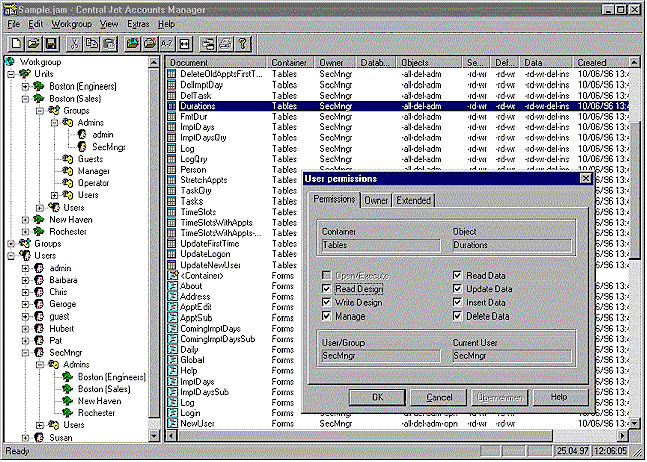Click the Save floppy disk icon
Image resolution: width=647 pixels, height=462 pixels.
pos(52,43)
